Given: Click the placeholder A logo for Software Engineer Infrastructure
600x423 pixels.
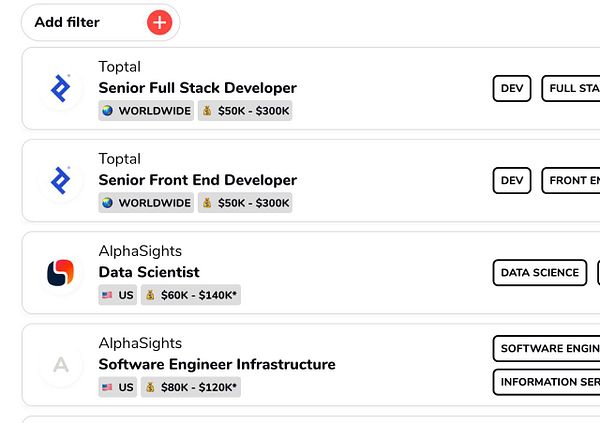Looking at the screenshot, I should 60,365.
